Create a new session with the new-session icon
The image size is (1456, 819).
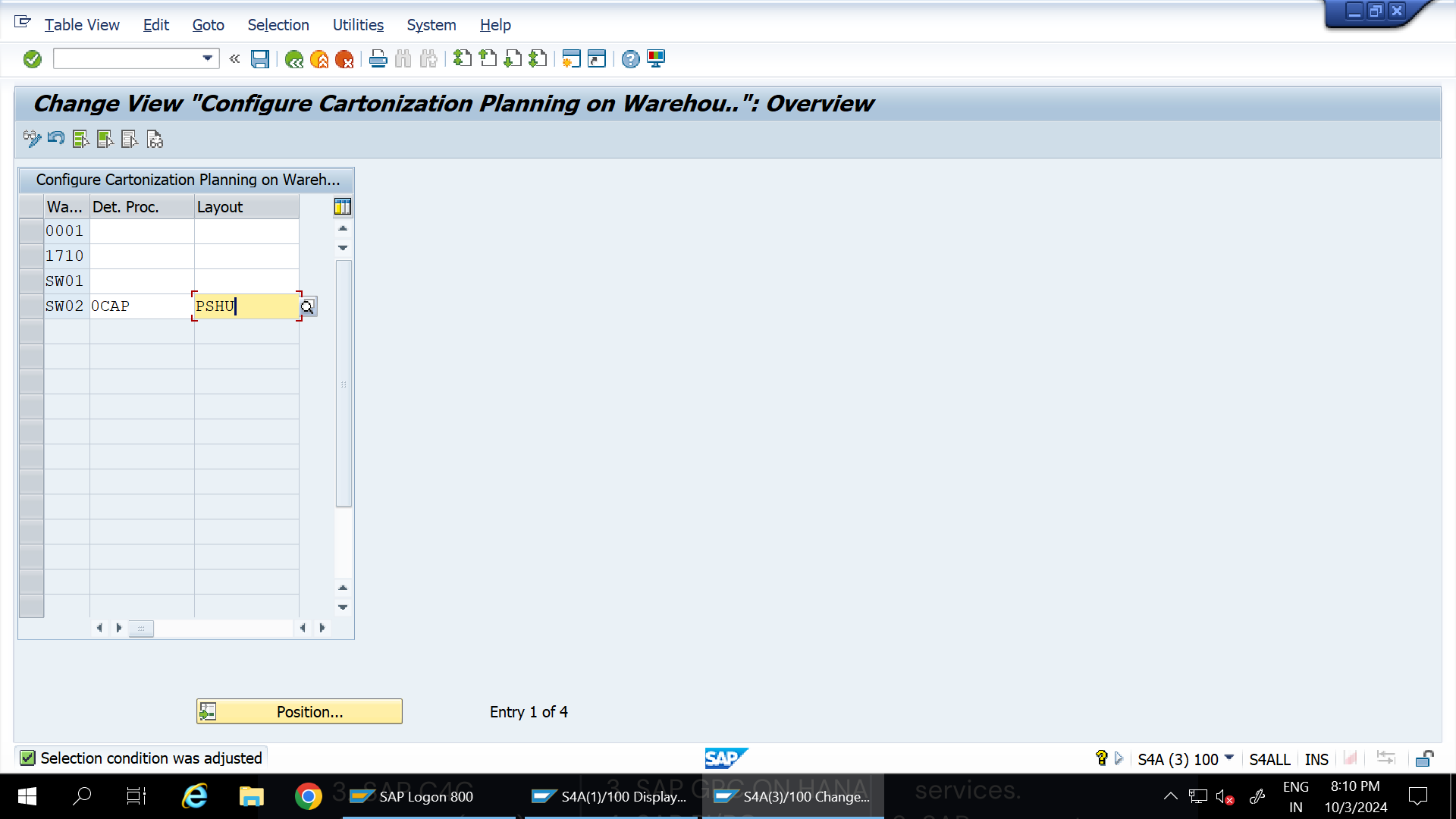point(571,59)
